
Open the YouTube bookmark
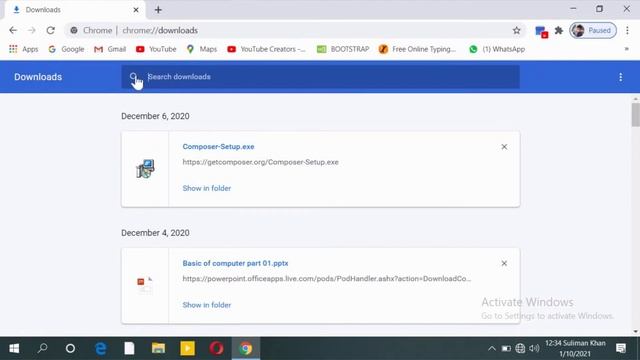tap(156, 49)
